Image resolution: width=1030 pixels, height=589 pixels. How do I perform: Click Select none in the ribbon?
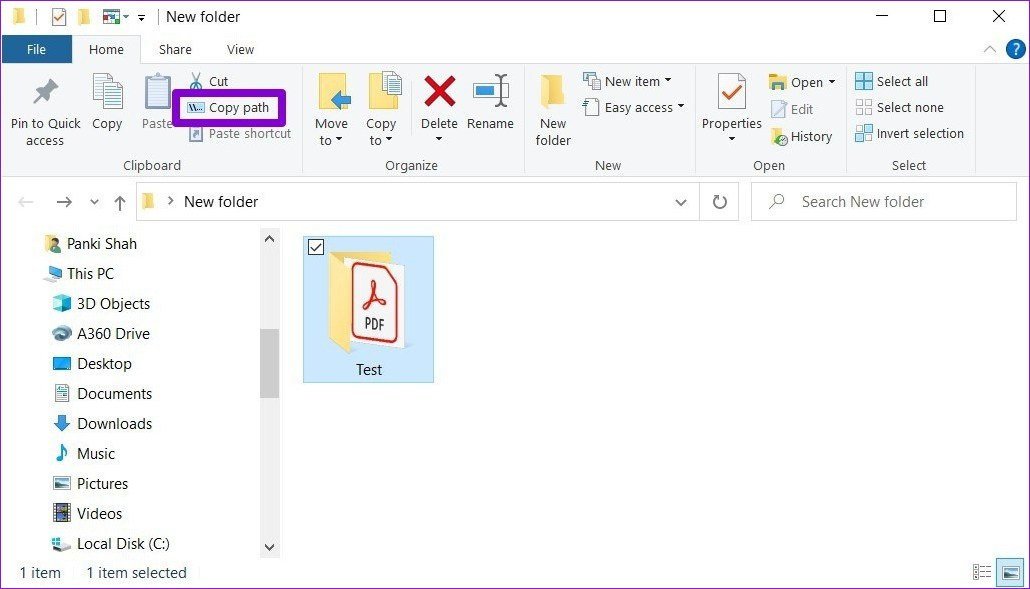[x=899, y=108]
